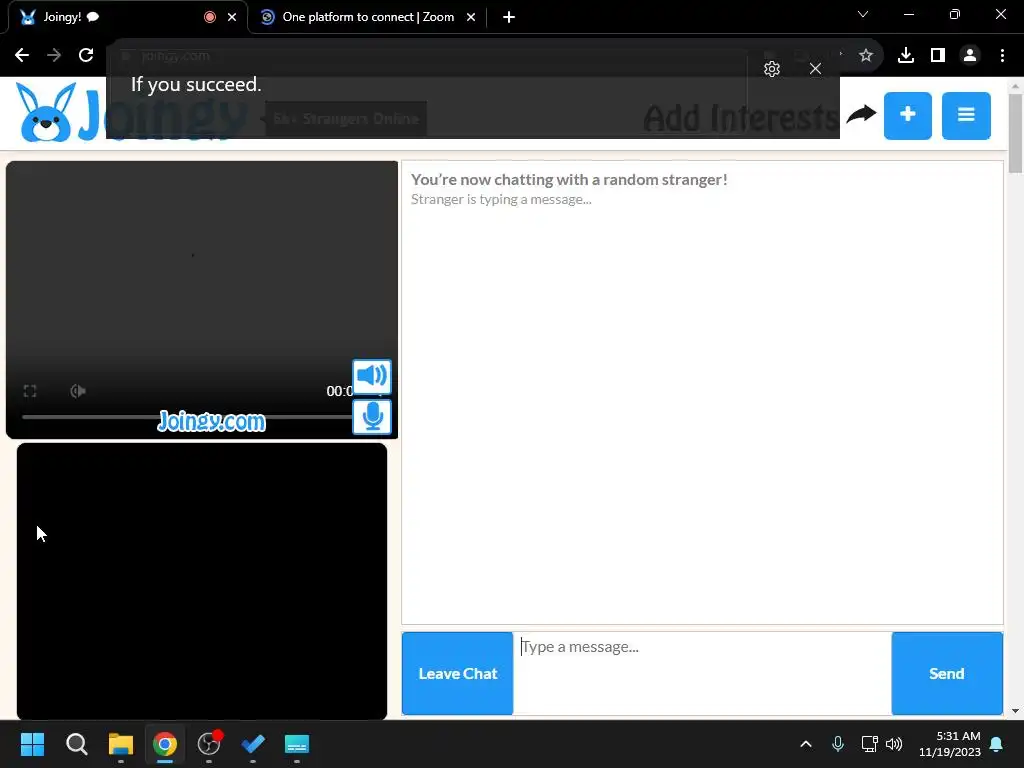Switch to the One platform to connect Zoom tab
This screenshot has width=1024, height=768.
coord(368,17)
